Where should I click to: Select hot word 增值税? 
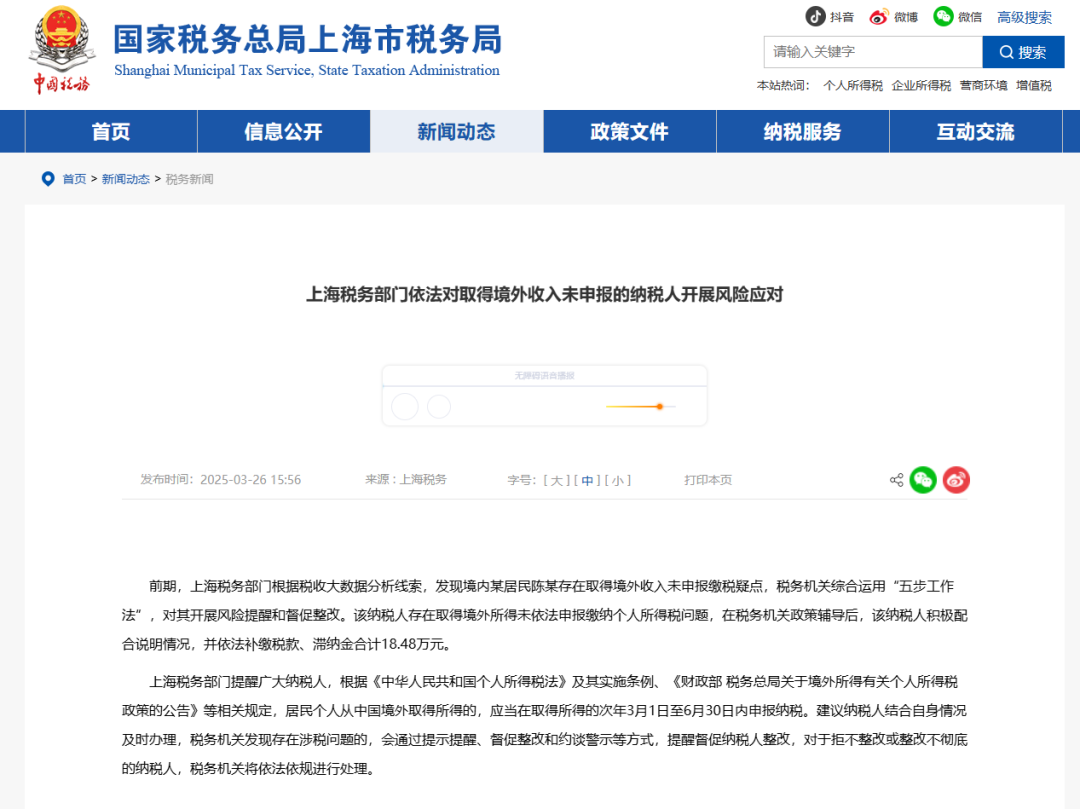(x=1034, y=85)
